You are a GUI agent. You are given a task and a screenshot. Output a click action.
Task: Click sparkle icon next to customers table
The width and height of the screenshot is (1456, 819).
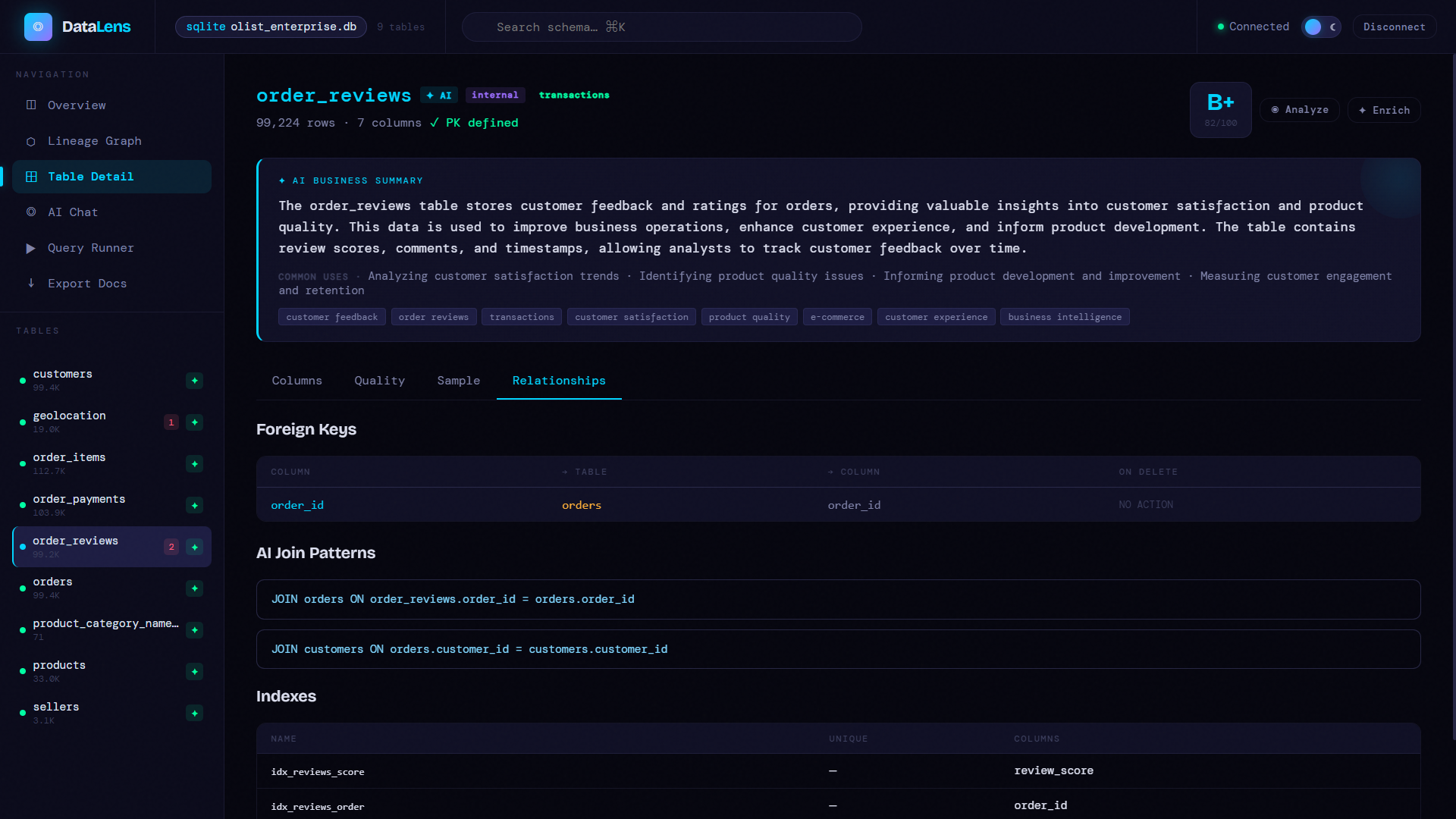tap(195, 381)
